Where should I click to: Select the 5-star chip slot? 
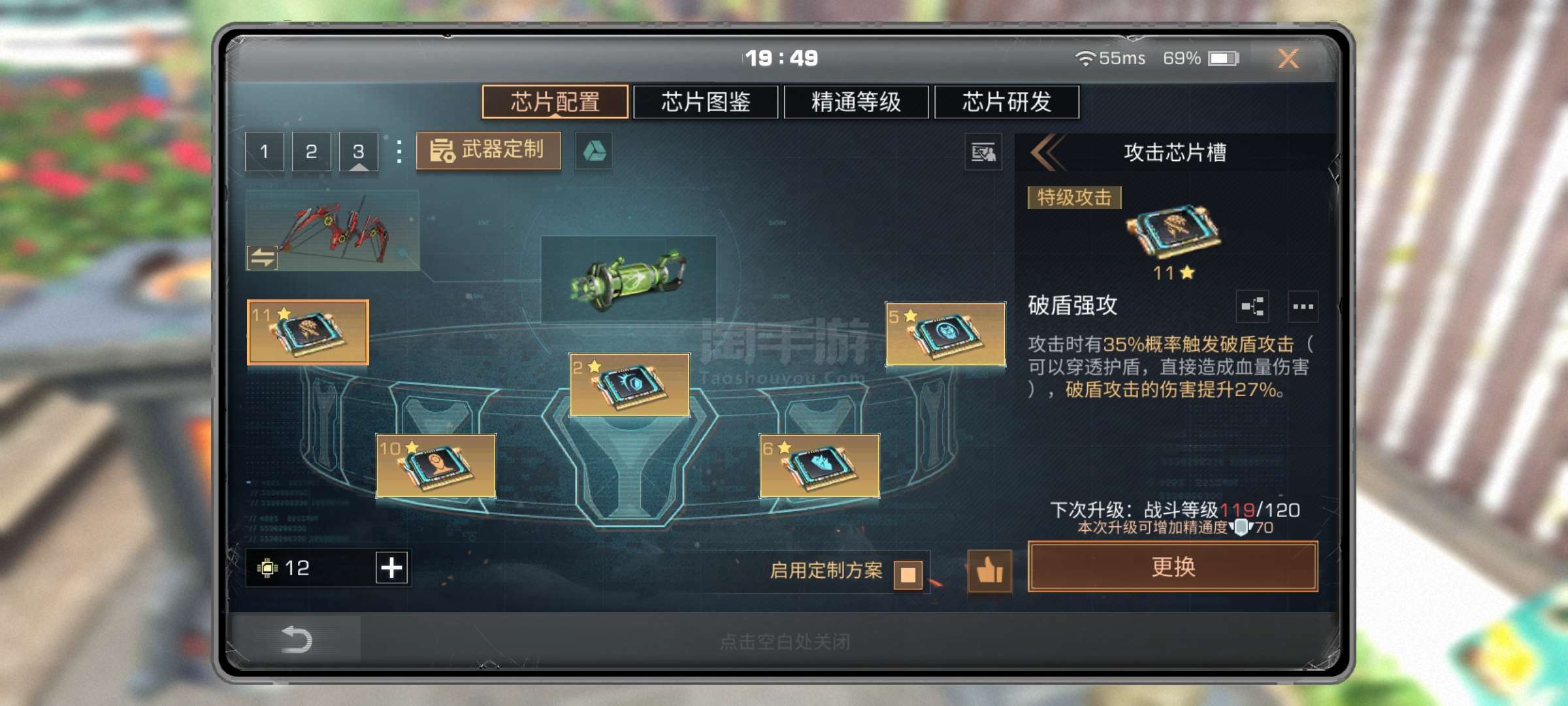(x=945, y=334)
